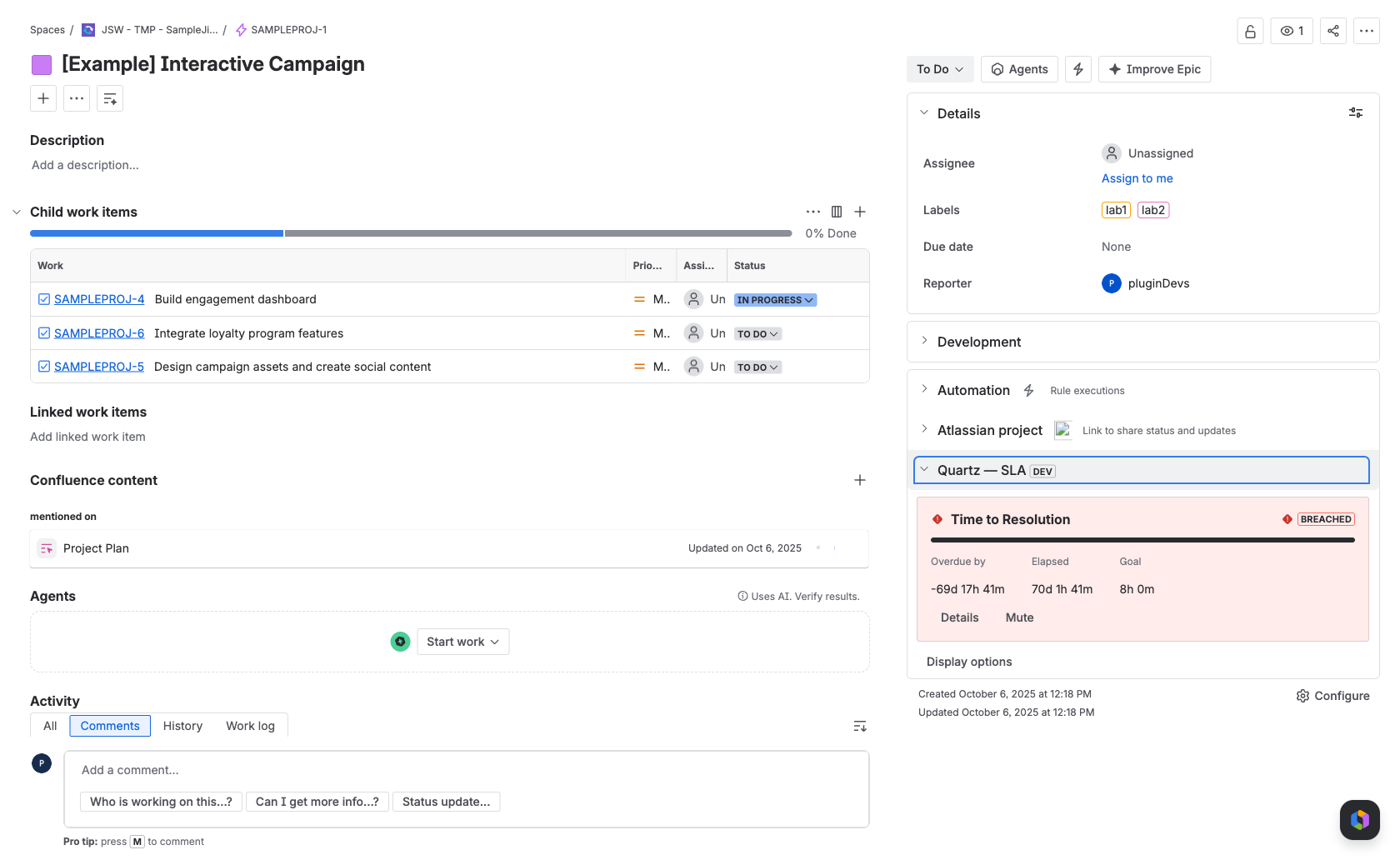Collapse the Child work items section
Viewport: 1400px width, 860px height.
17,212
